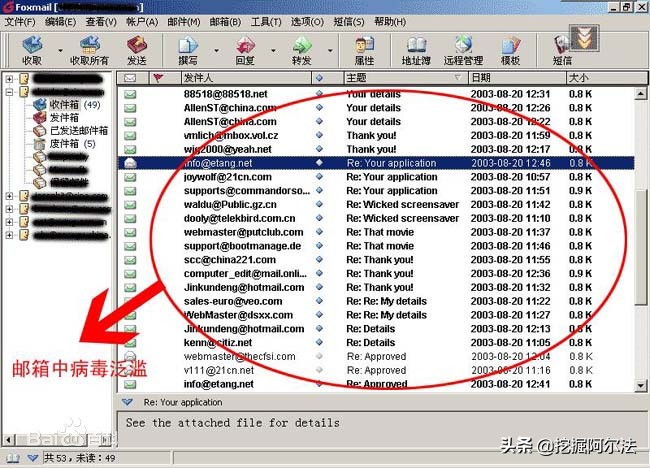Click envelope icon of 88518@88518.net mail

point(130,94)
